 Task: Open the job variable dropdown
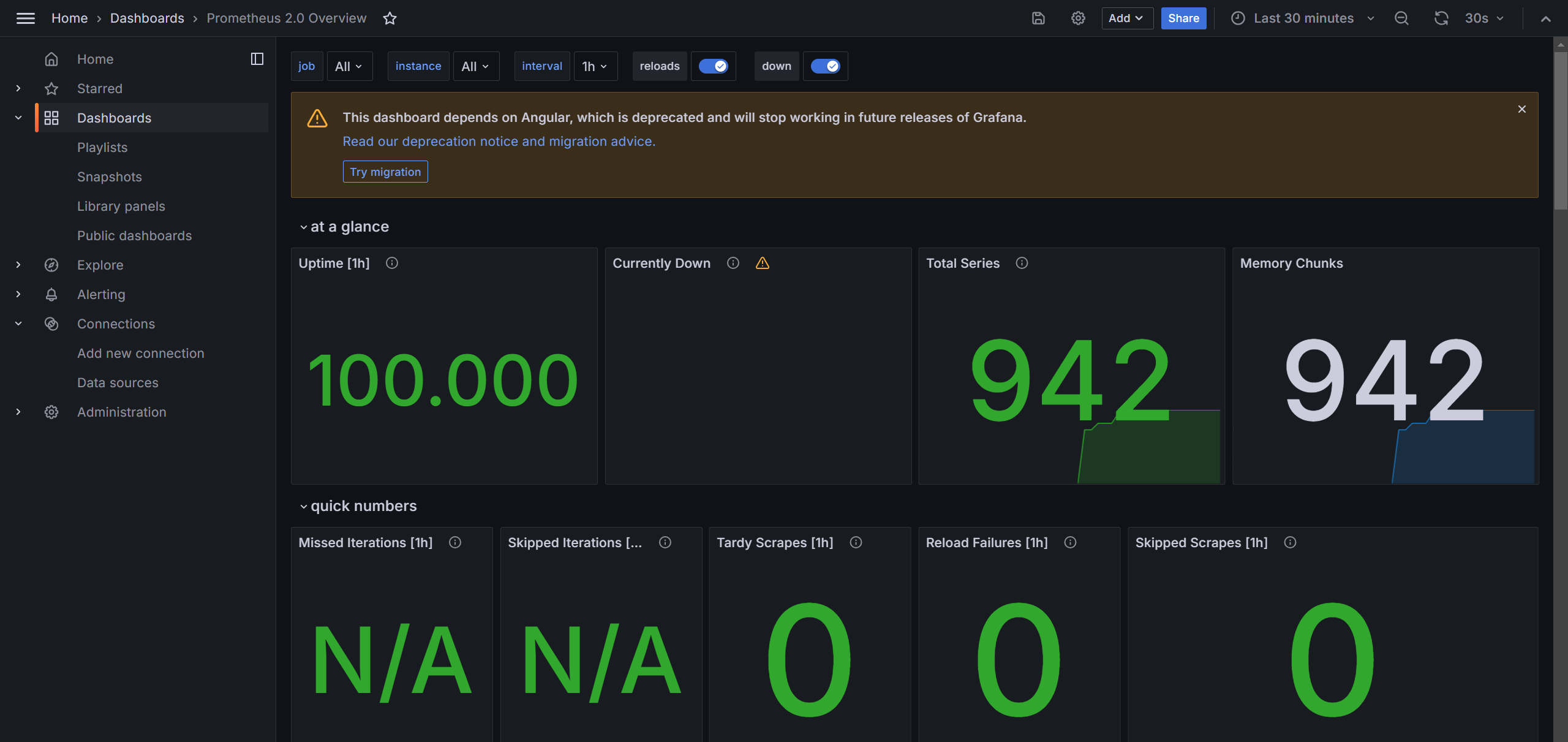pyautogui.click(x=349, y=66)
